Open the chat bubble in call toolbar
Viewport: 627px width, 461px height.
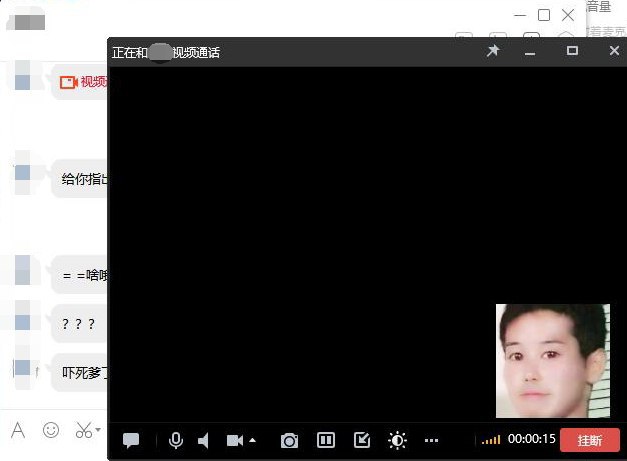[131, 440]
